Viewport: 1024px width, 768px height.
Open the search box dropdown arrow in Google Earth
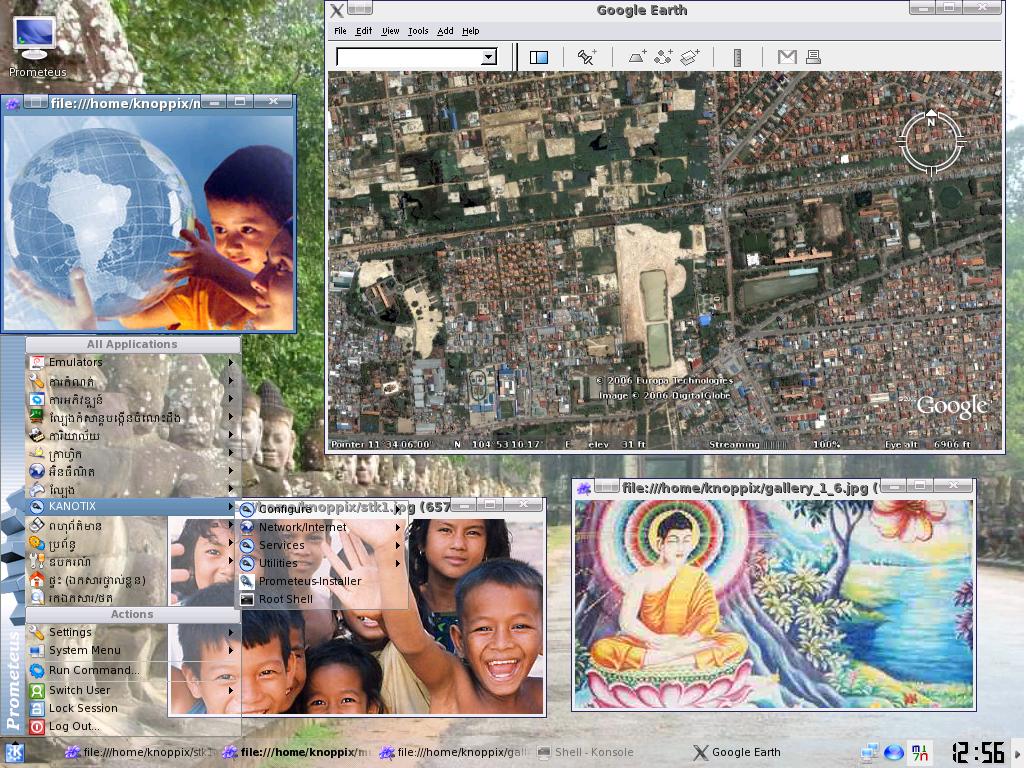coord(488,57)
